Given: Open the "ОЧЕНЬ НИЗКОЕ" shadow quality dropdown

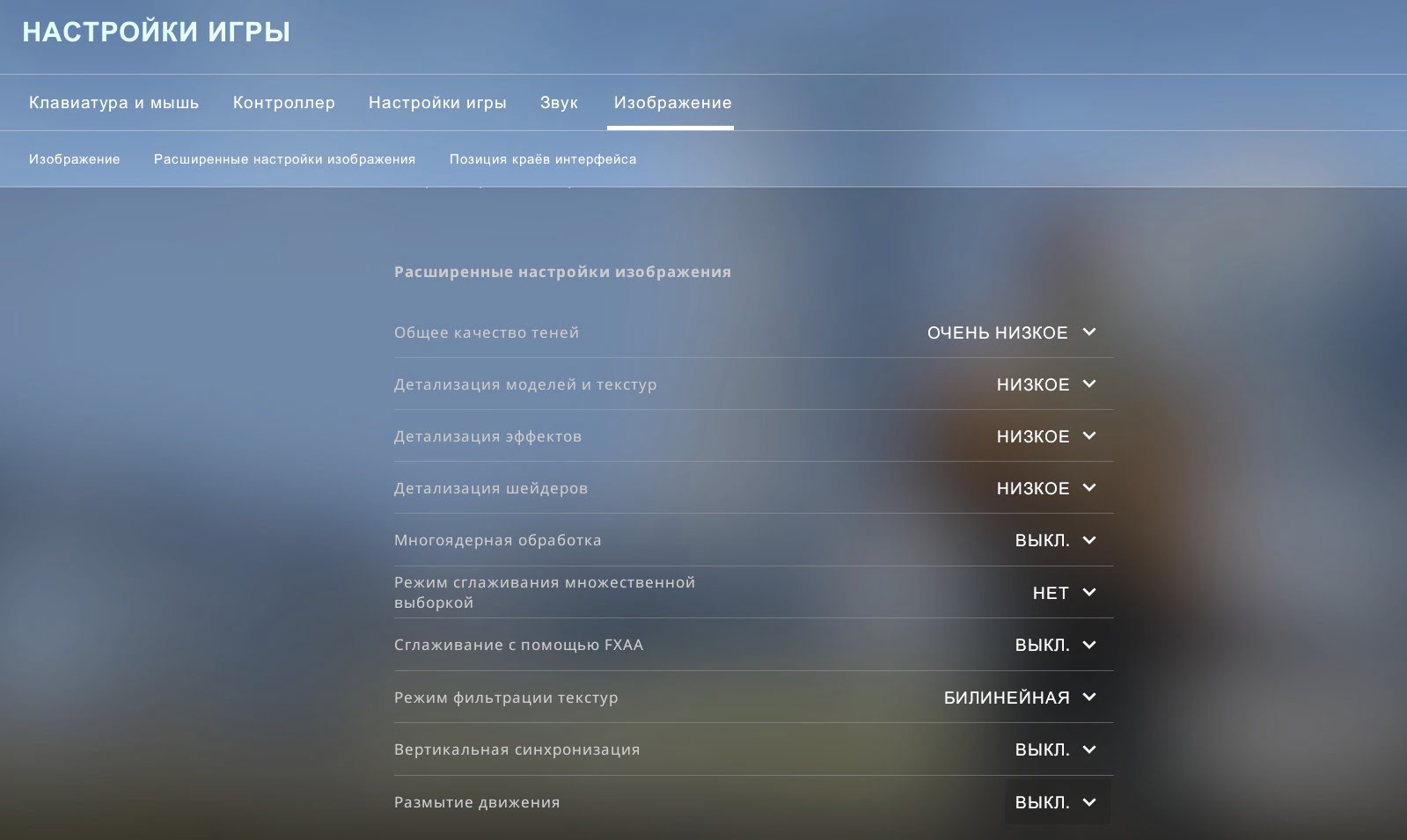Looking at the screenshot, I should tap(1012, 332).
